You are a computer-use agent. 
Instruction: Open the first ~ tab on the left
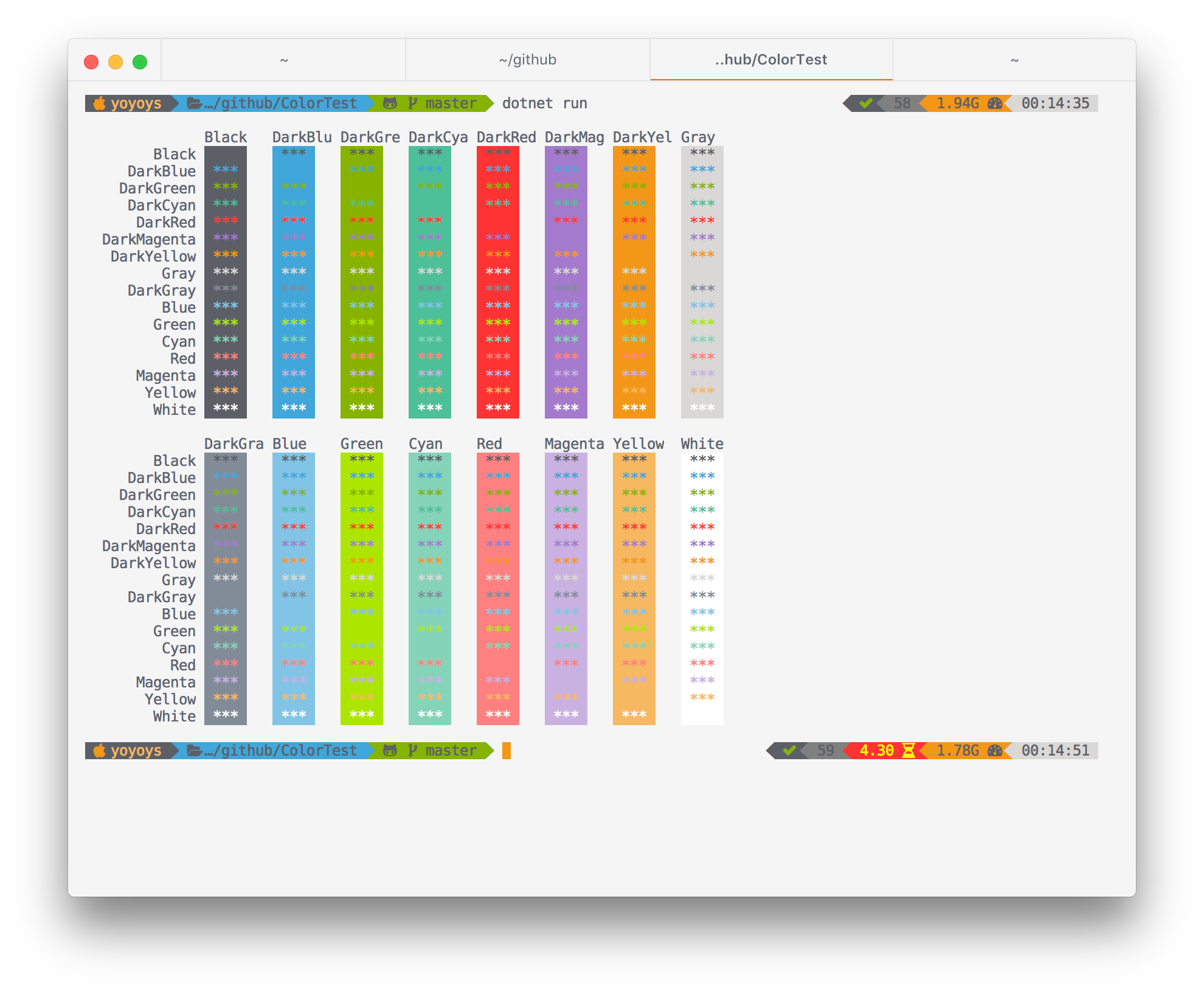point(283,60)
